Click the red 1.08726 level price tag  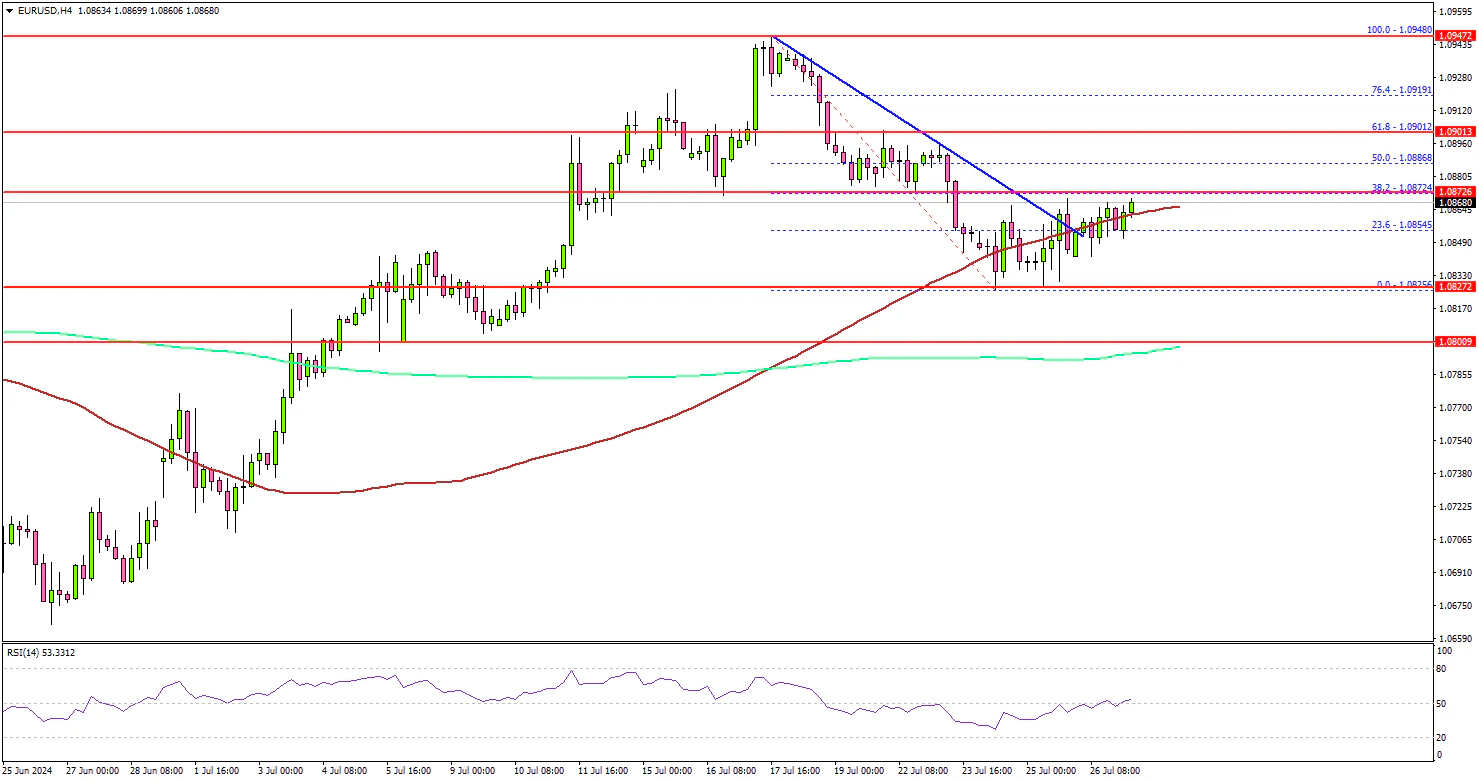point(1455,191)
